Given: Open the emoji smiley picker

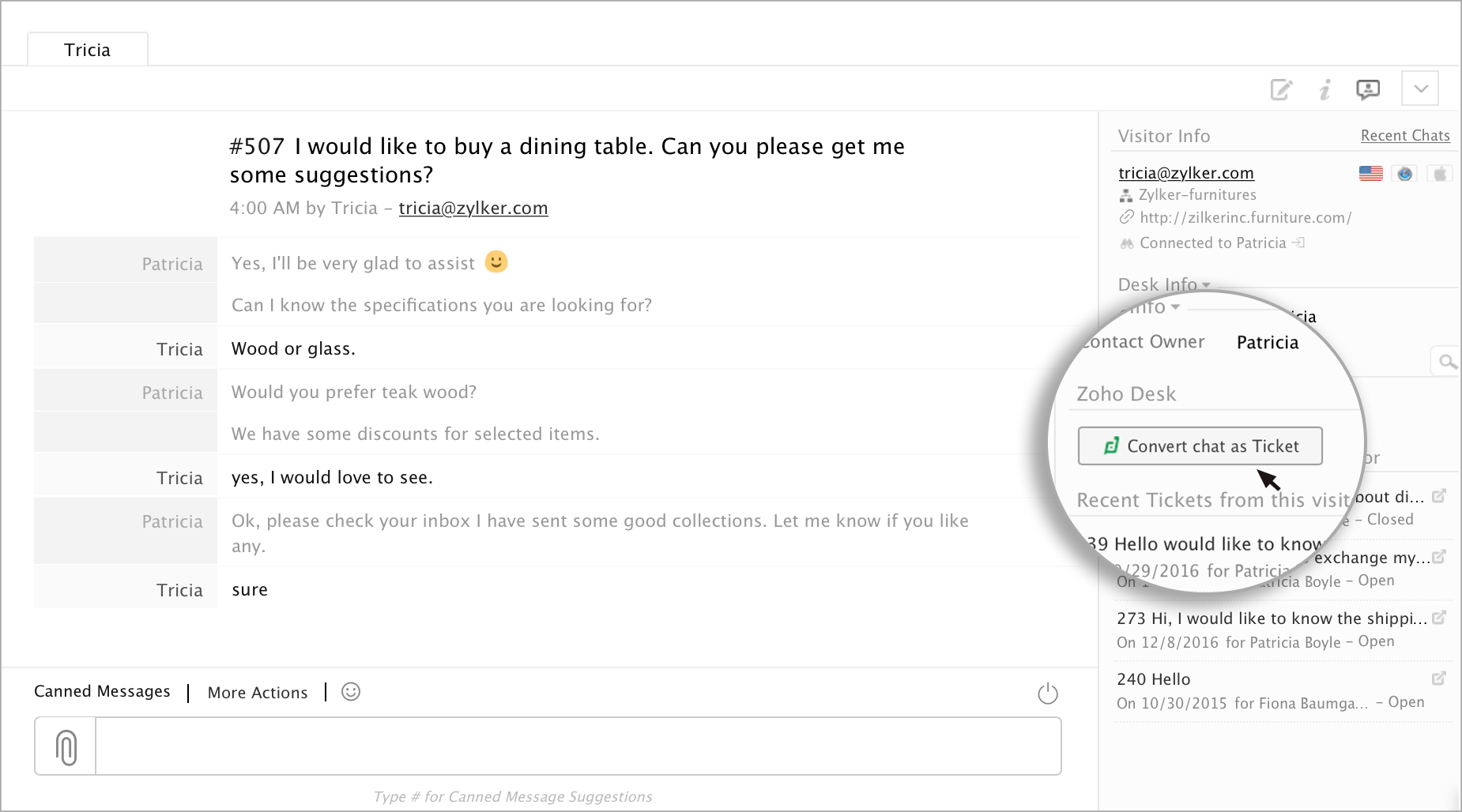Looking at the screenshot, I should [351, 692].
